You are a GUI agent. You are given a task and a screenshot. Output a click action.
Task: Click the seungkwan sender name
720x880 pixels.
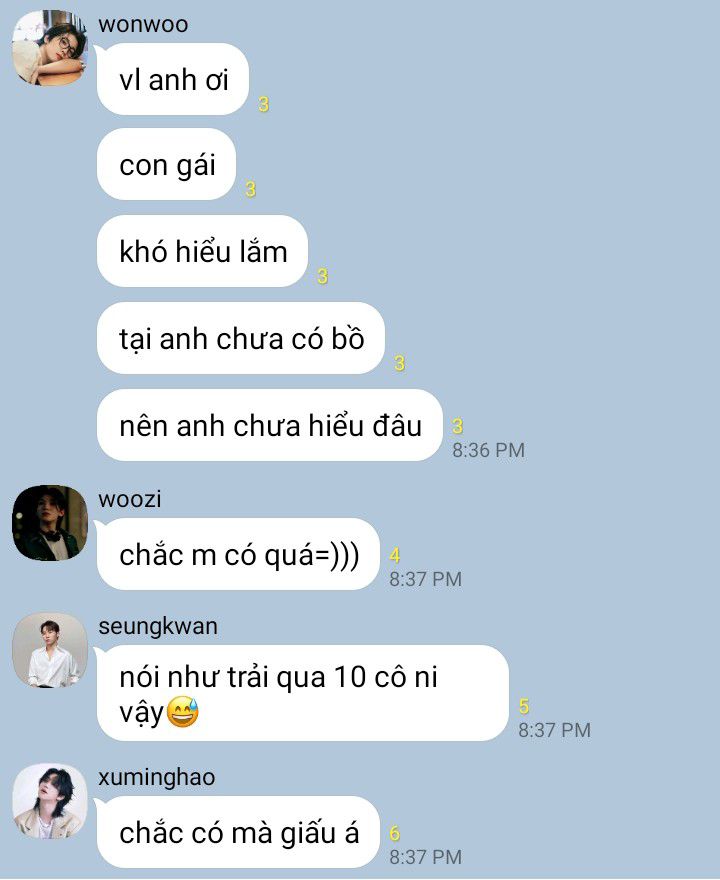158,627
